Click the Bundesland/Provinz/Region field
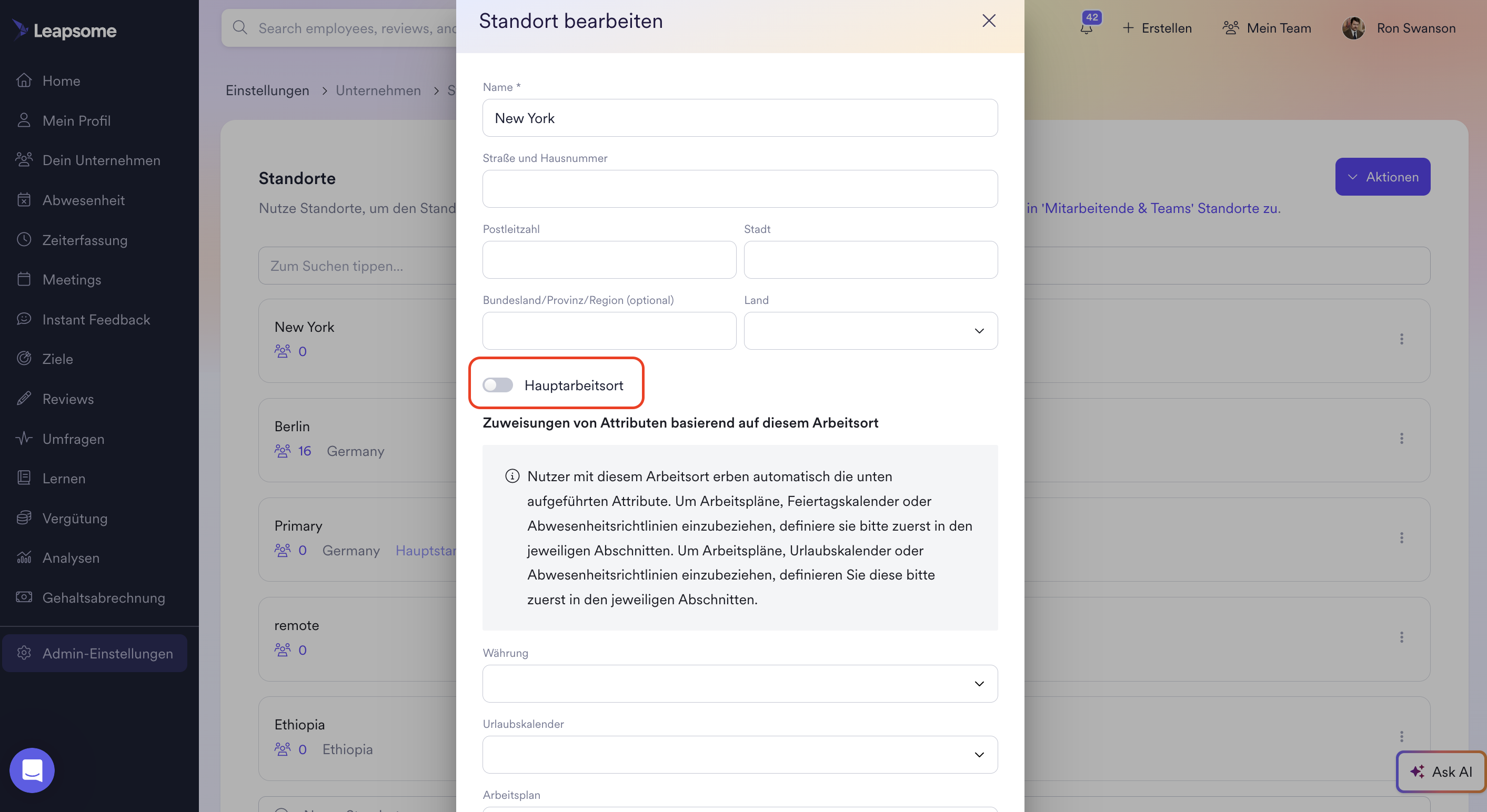 click(x=609, y=331)
